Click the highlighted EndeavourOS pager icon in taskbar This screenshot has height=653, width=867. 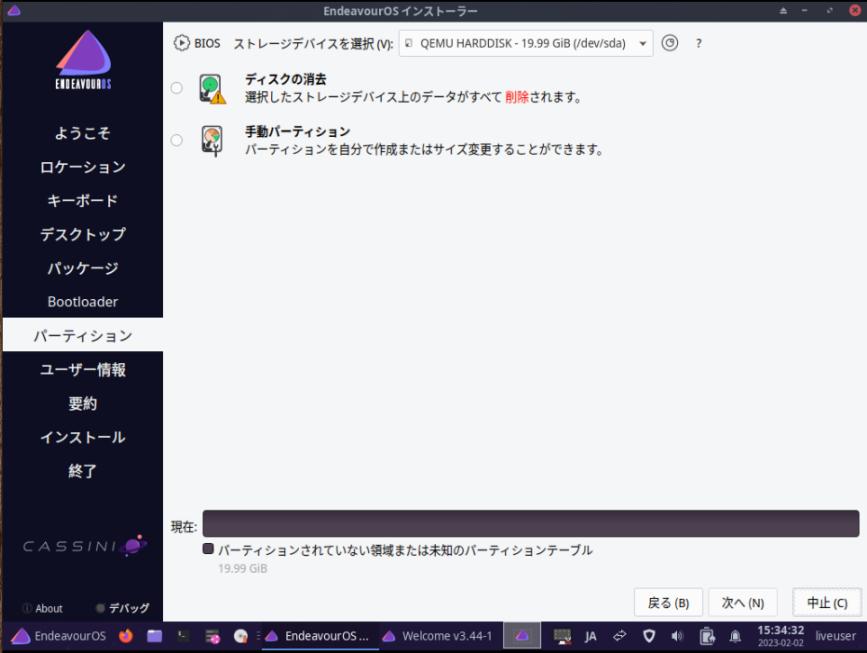[x=522, y=636]
